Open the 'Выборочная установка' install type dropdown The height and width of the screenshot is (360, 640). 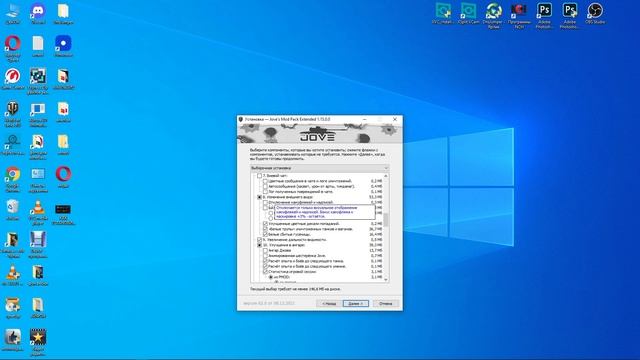(x=319, y=168)
